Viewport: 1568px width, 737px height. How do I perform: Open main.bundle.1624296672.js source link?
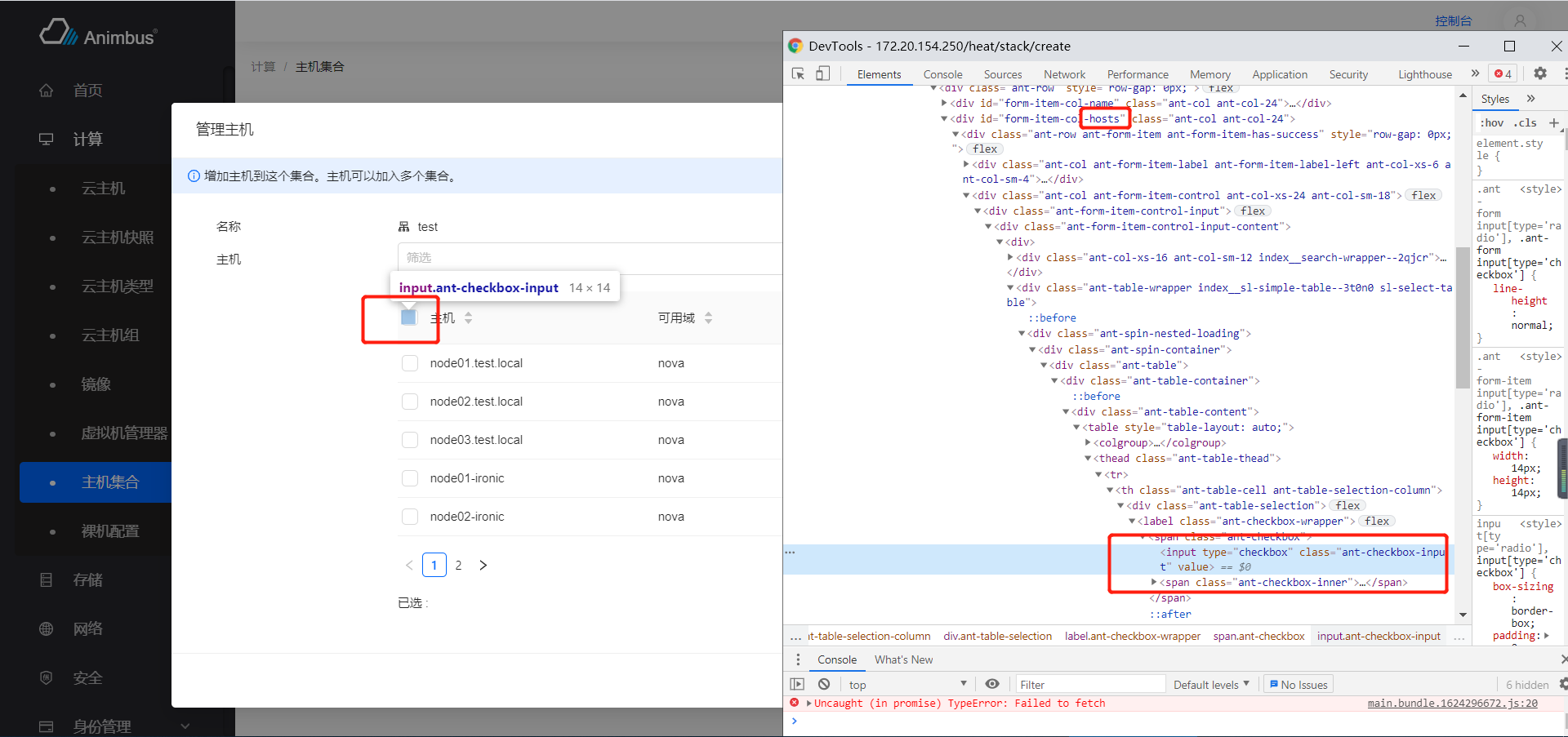tap(1452, 704)
